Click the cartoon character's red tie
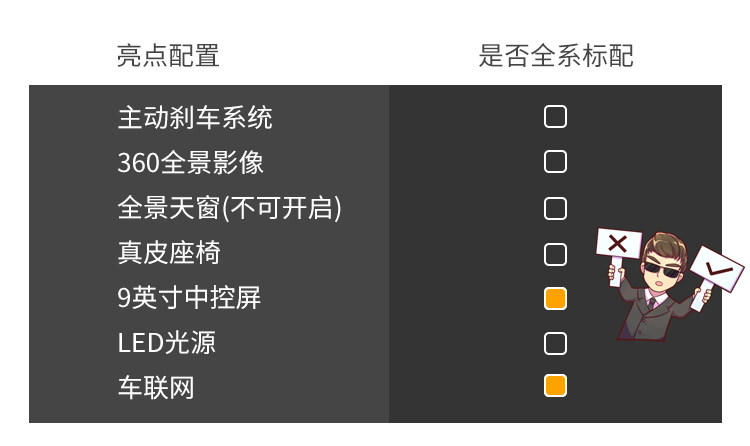This screenshot has height=446, width=750. [x=652, y=303]
